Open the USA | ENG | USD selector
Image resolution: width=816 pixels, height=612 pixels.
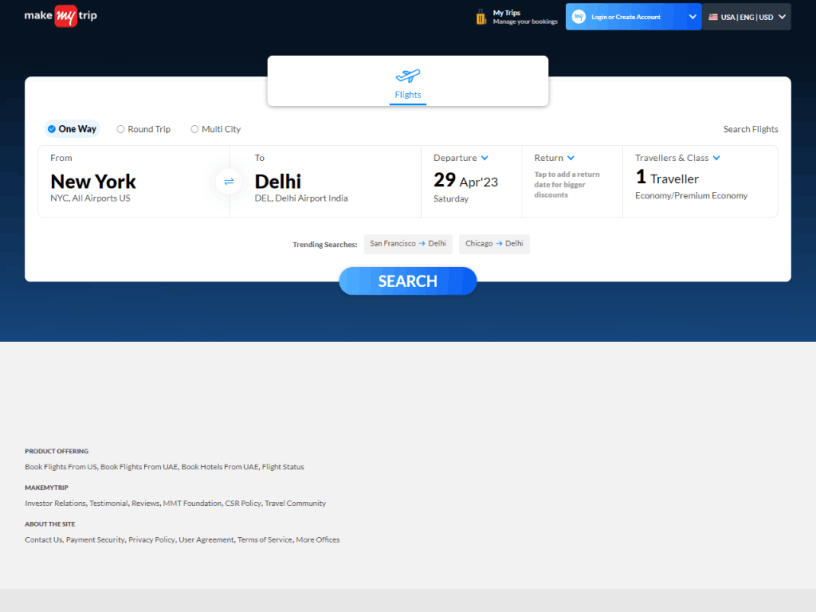click(x=746, y=17)
